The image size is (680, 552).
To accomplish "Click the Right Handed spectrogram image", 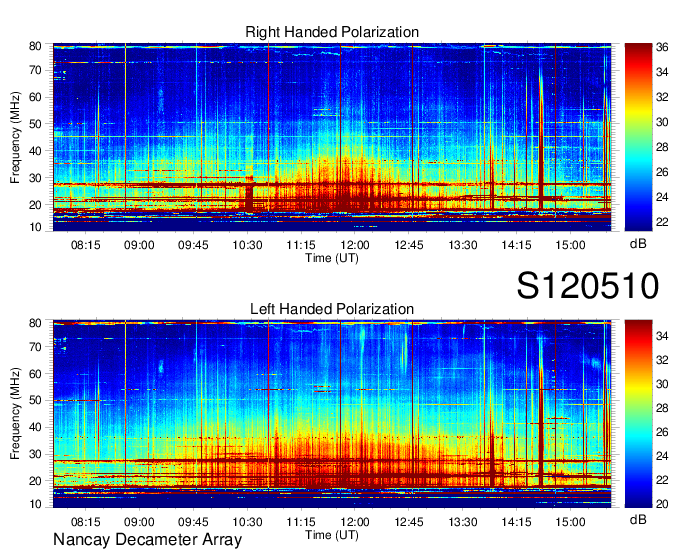I will coord(332,137).
